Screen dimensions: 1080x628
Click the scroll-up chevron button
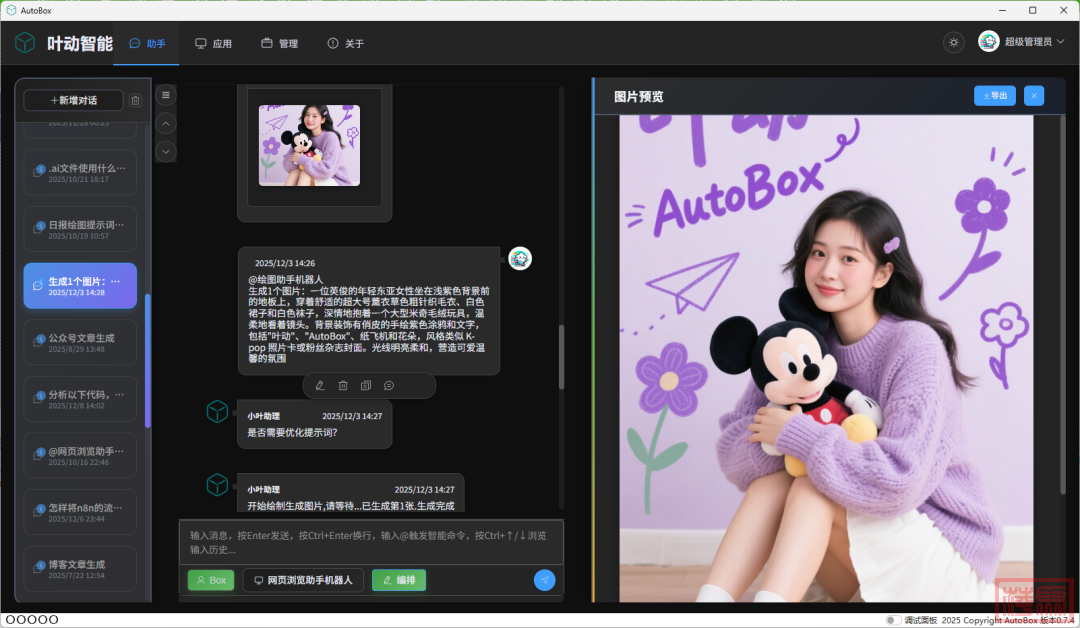(x=167, y=123)
